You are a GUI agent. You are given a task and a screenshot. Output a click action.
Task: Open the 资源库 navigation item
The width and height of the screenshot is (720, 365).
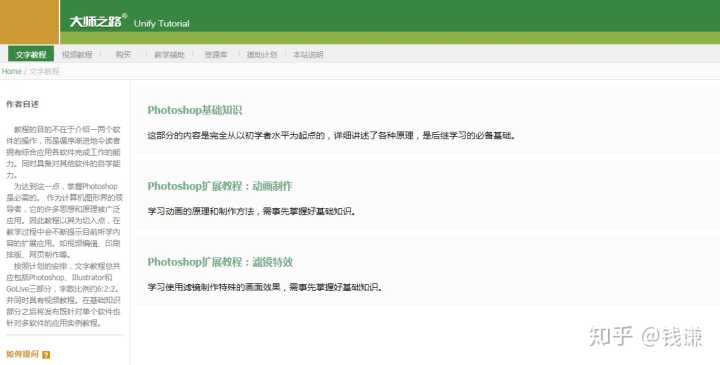(216, 54)
